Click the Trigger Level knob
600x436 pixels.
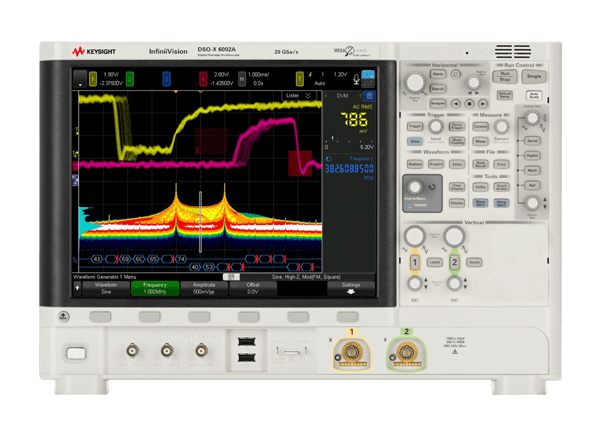click(435, 126)
